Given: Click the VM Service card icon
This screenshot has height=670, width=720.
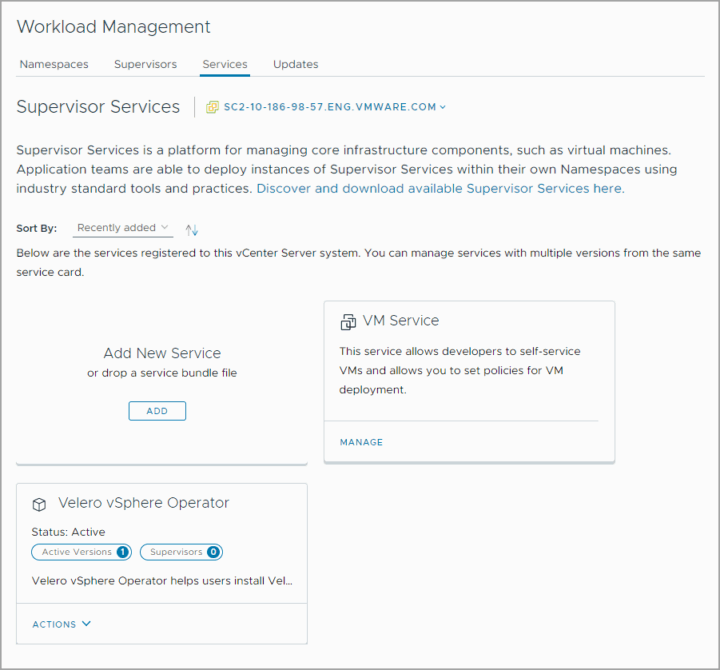Looking at the screenshot, I should point(348,321).
